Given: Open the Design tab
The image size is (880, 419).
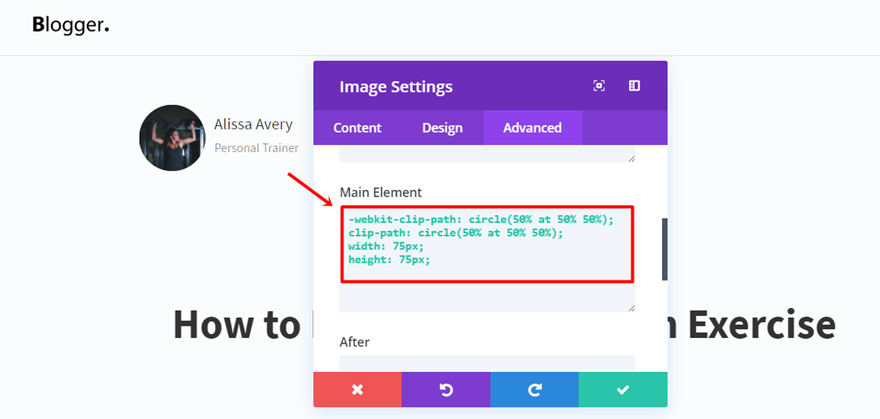Looking at the screenshot, I should coord(442,128).
